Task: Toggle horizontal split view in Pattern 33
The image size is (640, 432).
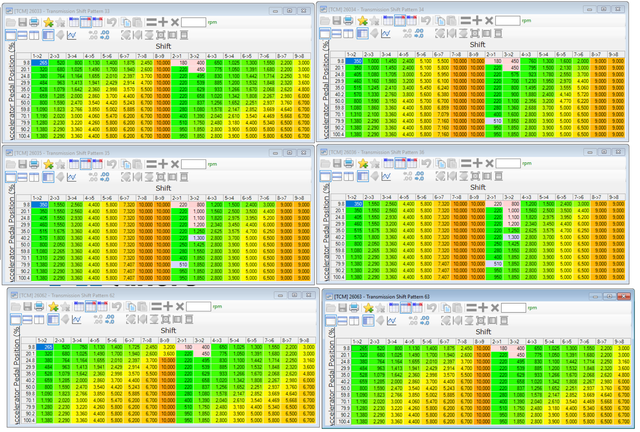Action: pyautogui.click(x=22, y=35)
